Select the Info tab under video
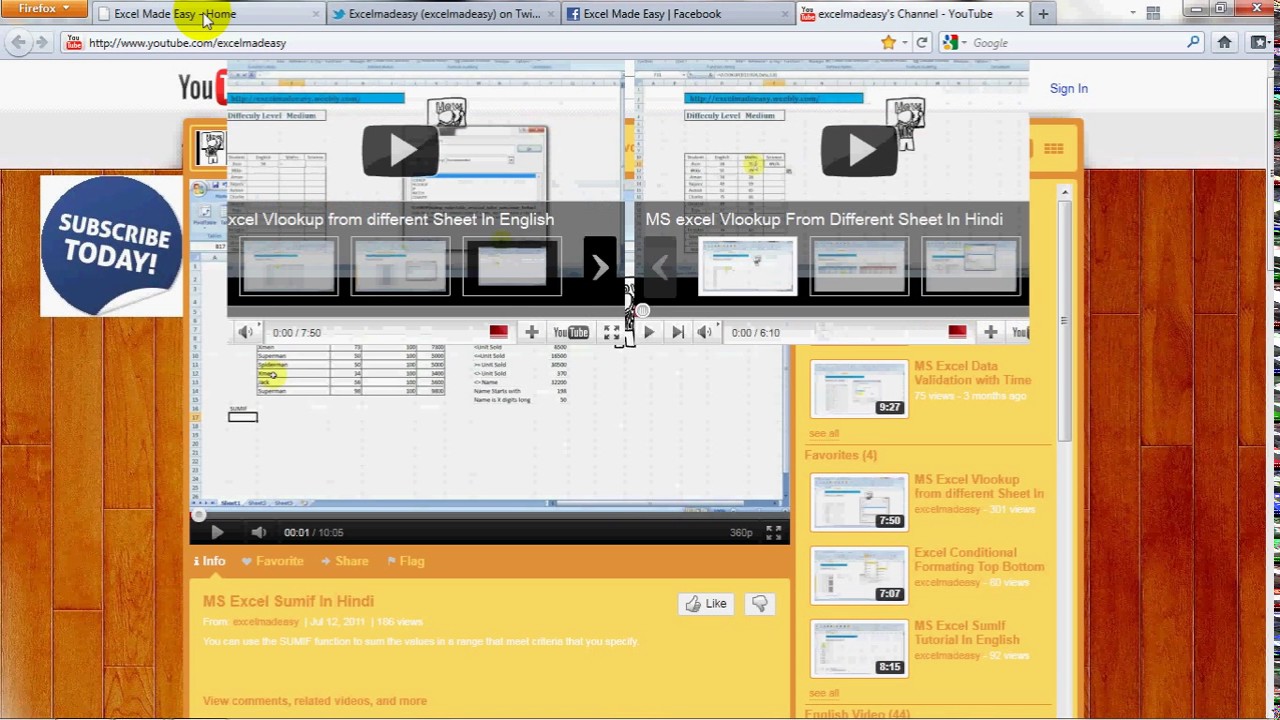 209,561
